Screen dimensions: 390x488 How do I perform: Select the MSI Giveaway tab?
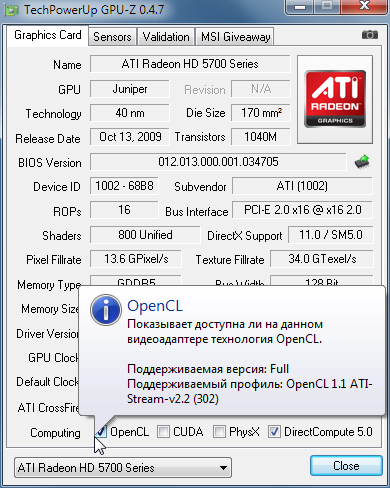click(235, 37)
